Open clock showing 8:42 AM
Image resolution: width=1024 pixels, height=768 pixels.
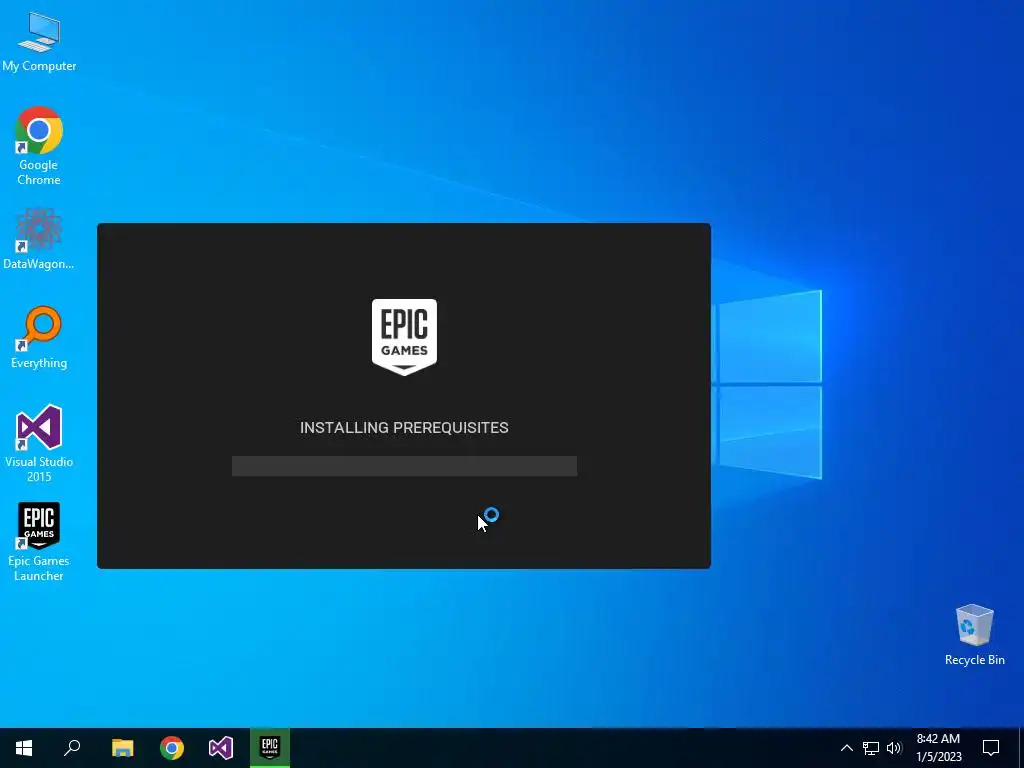[x=938, y=748]
